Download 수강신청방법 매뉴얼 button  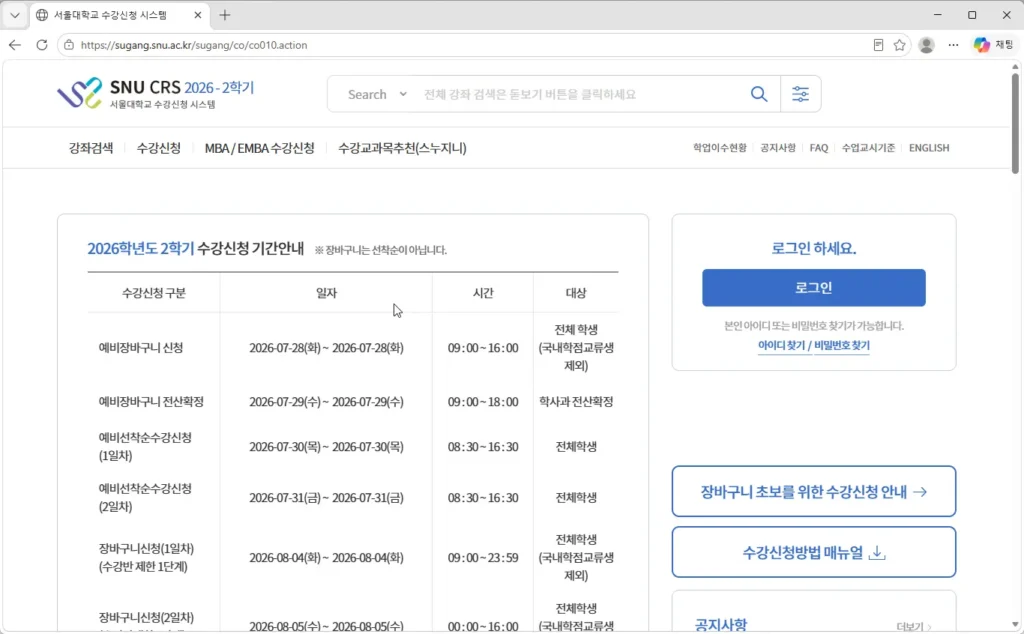point(814,552)
